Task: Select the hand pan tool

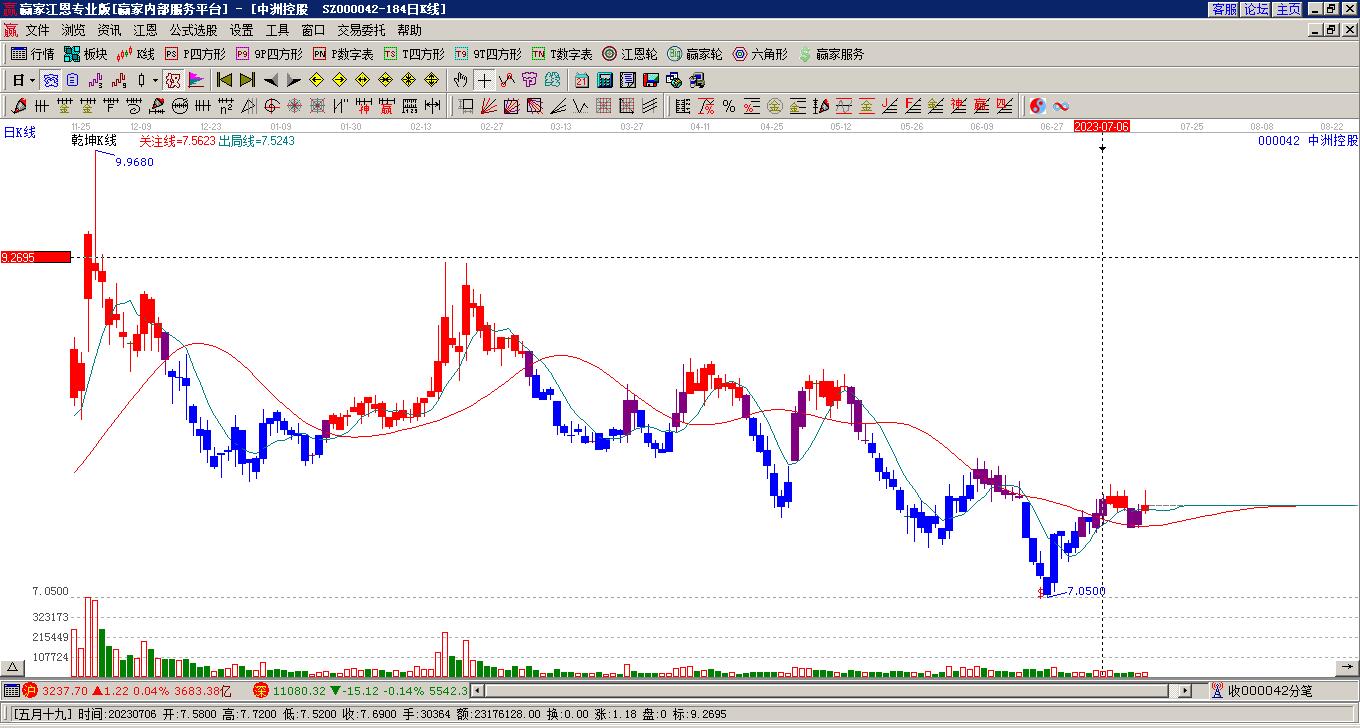Action: click(x=460, y=80)
